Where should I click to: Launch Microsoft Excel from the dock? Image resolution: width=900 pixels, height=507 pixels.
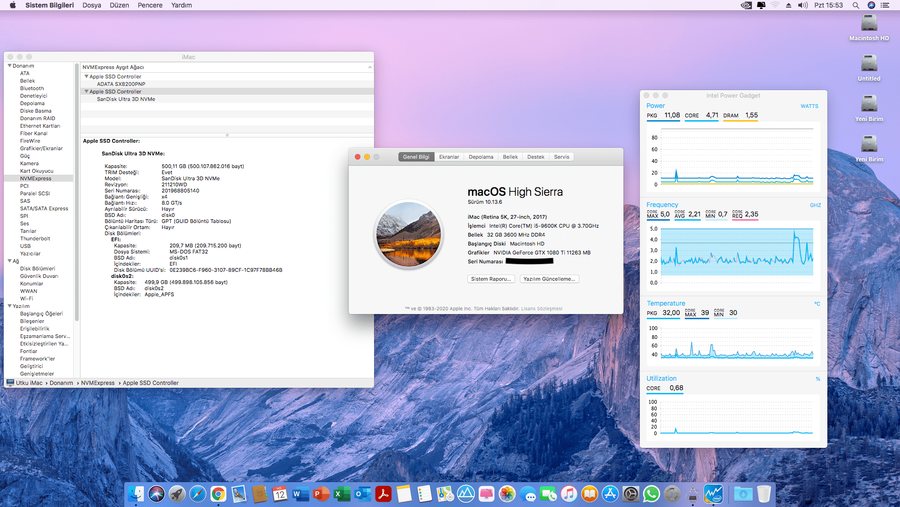[x=342, y=494]
